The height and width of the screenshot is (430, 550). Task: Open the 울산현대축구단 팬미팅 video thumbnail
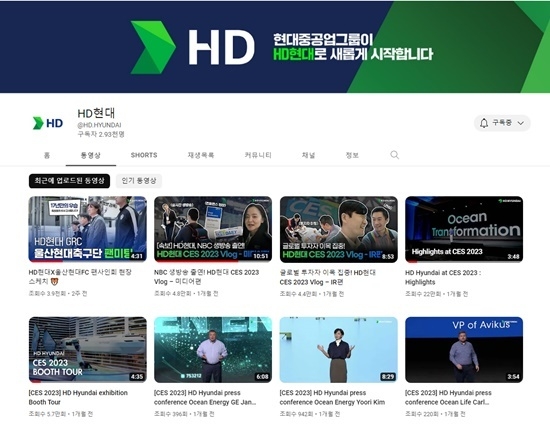coord(88,229)
